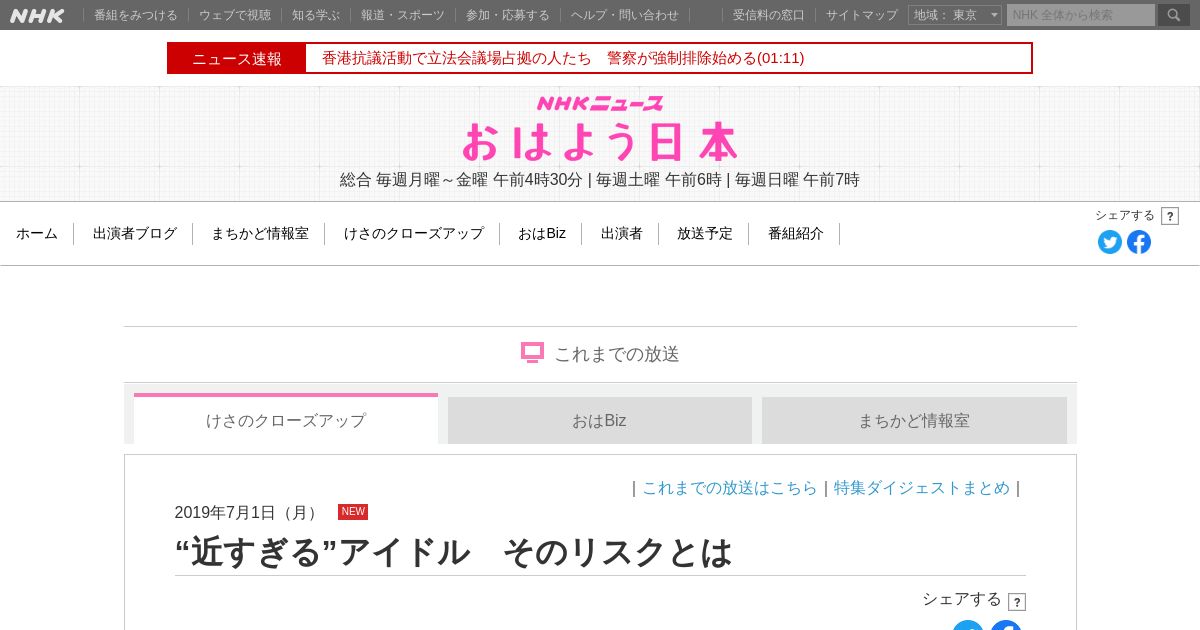This screenshot has width=1200, height=630.
Task: Switch to the まちかど情報室 tab
Action: coord(914,420)
